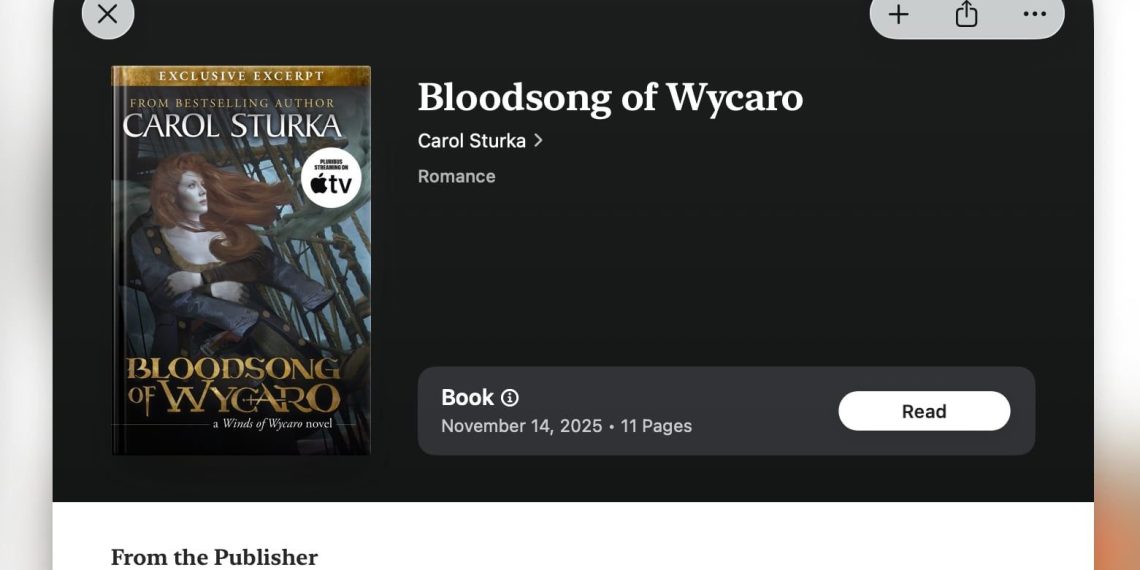Click the Book format label
Image resolution: width=1140 pixels, height=570 pixels.
[467, 398]
